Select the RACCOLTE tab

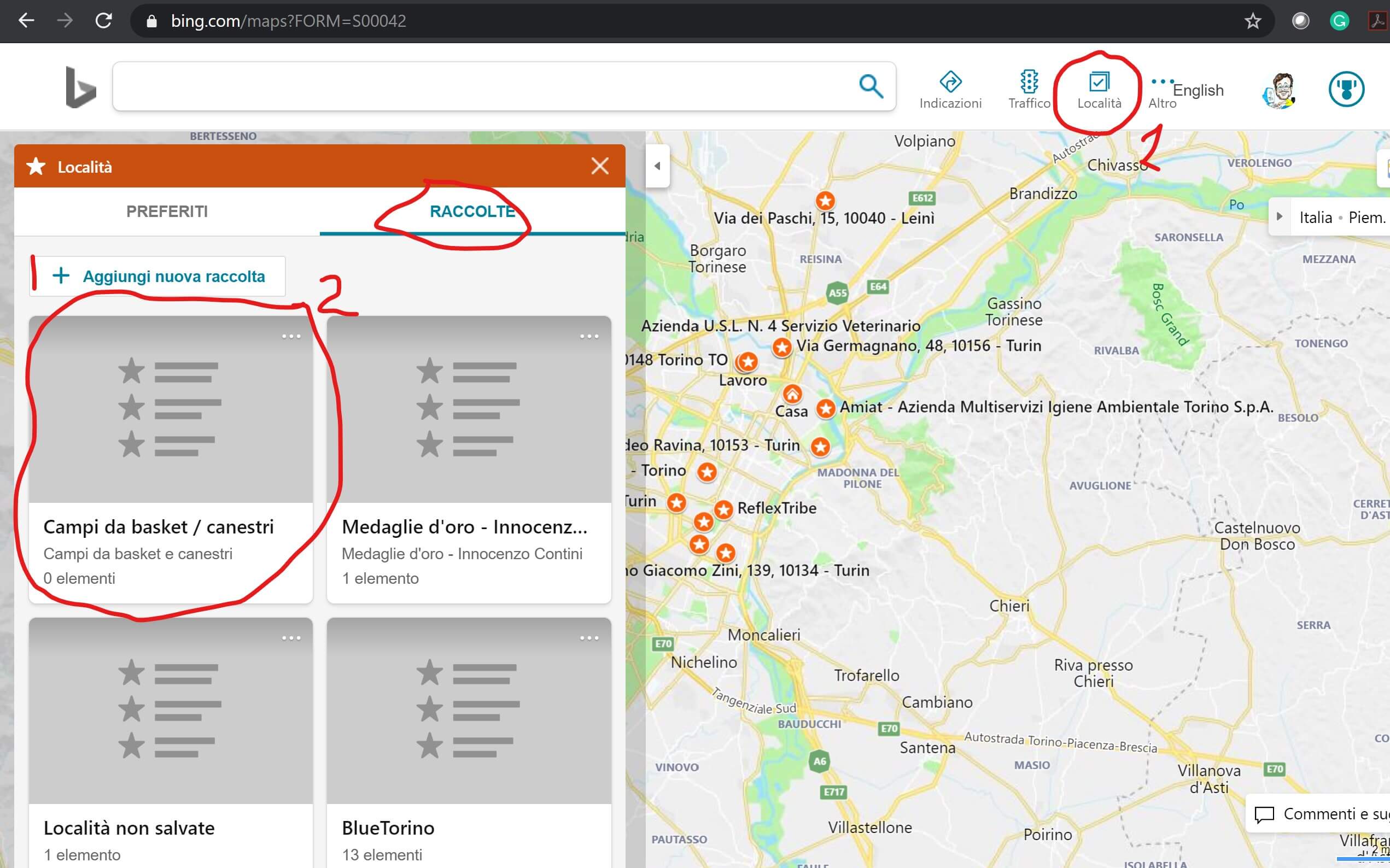click(x=472, y=211)
